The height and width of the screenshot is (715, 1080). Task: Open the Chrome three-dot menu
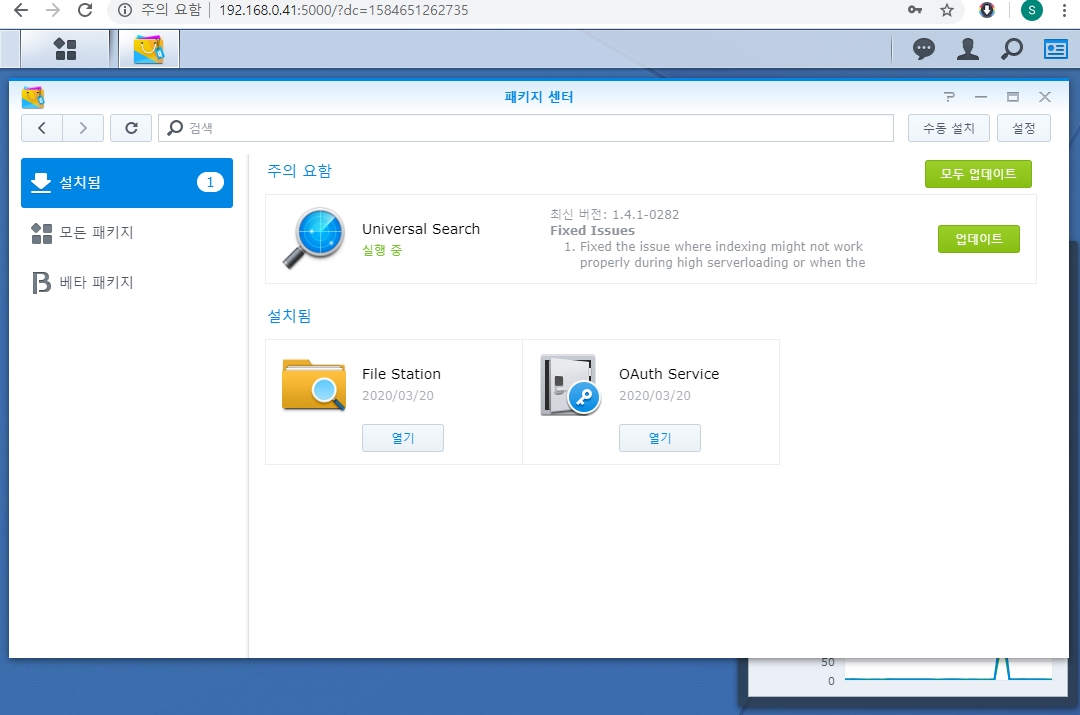(x=1065, y=10)
